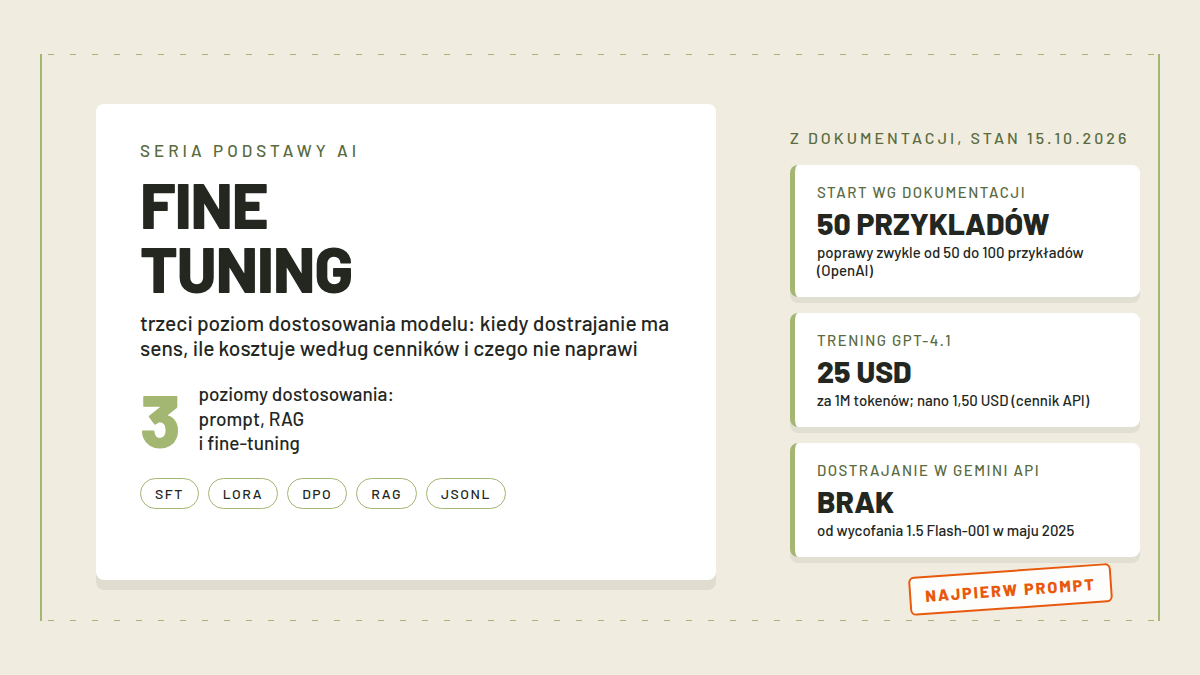Screen dimensions: 1200x675
Task: Click the SFT tag pill
Action: click(169, 494)
